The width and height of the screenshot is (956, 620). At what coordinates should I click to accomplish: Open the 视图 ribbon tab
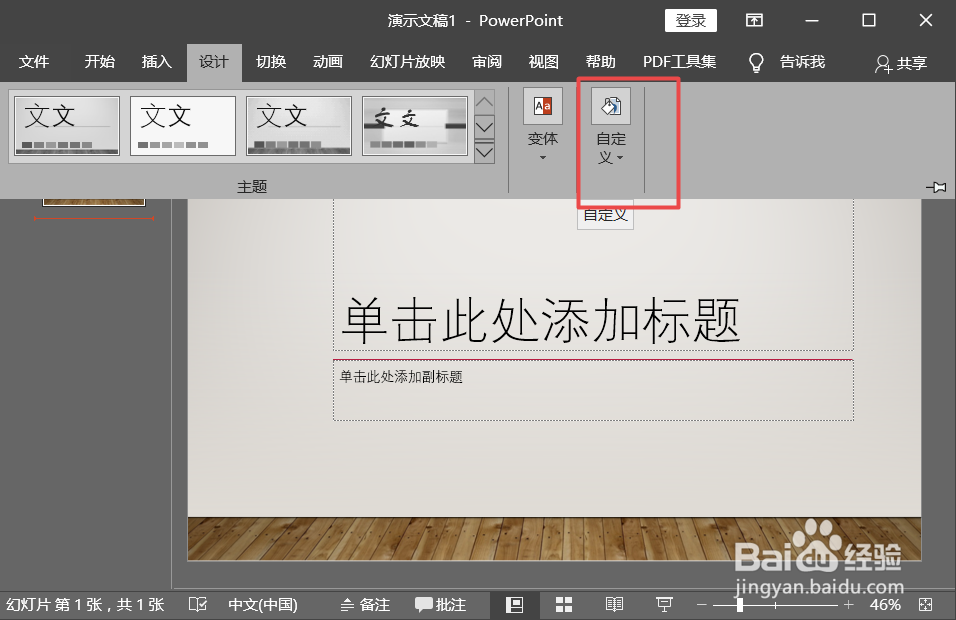pos(543,62)
